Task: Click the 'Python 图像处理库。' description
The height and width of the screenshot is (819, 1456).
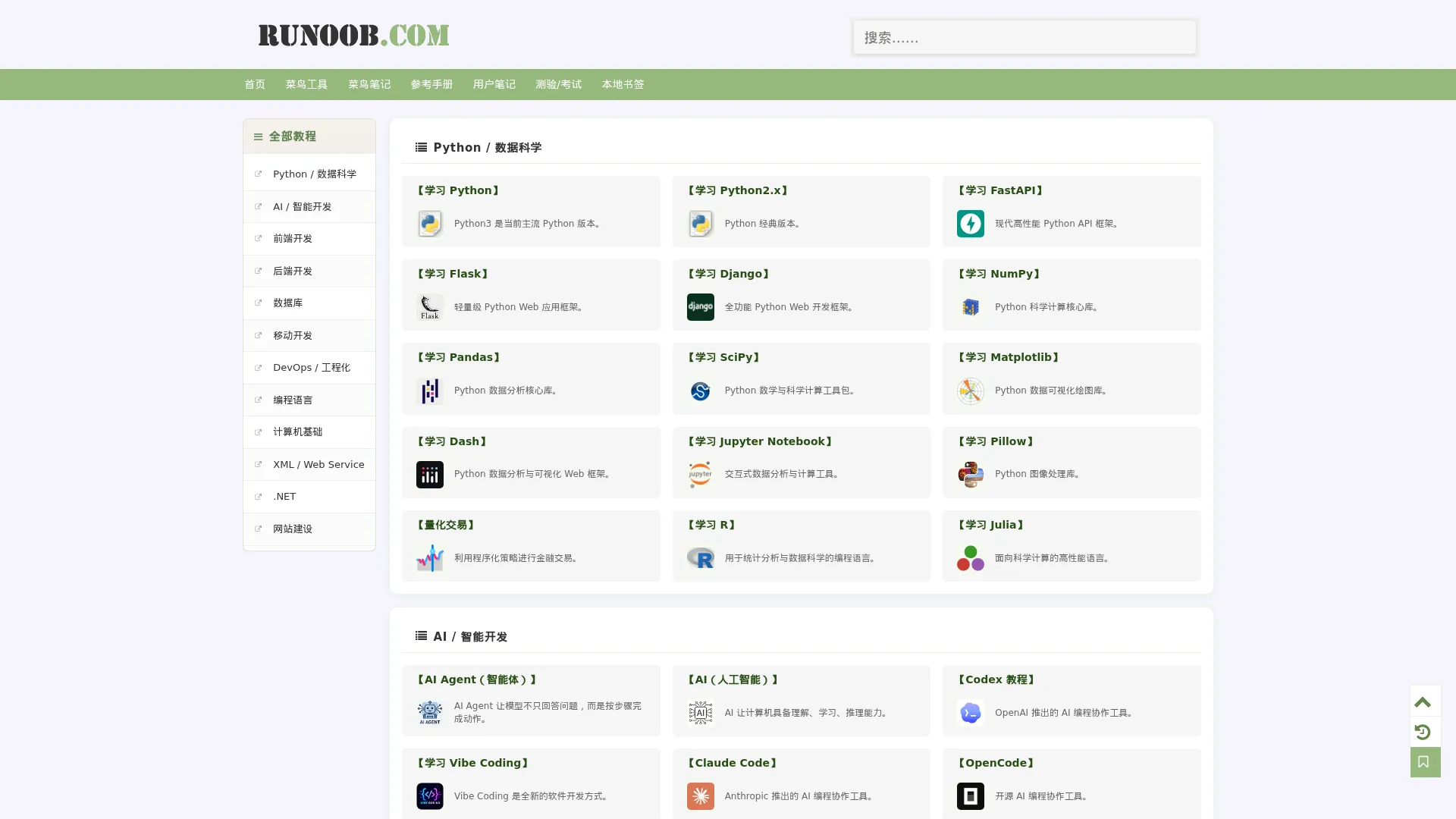Action: click(1037, 474)
